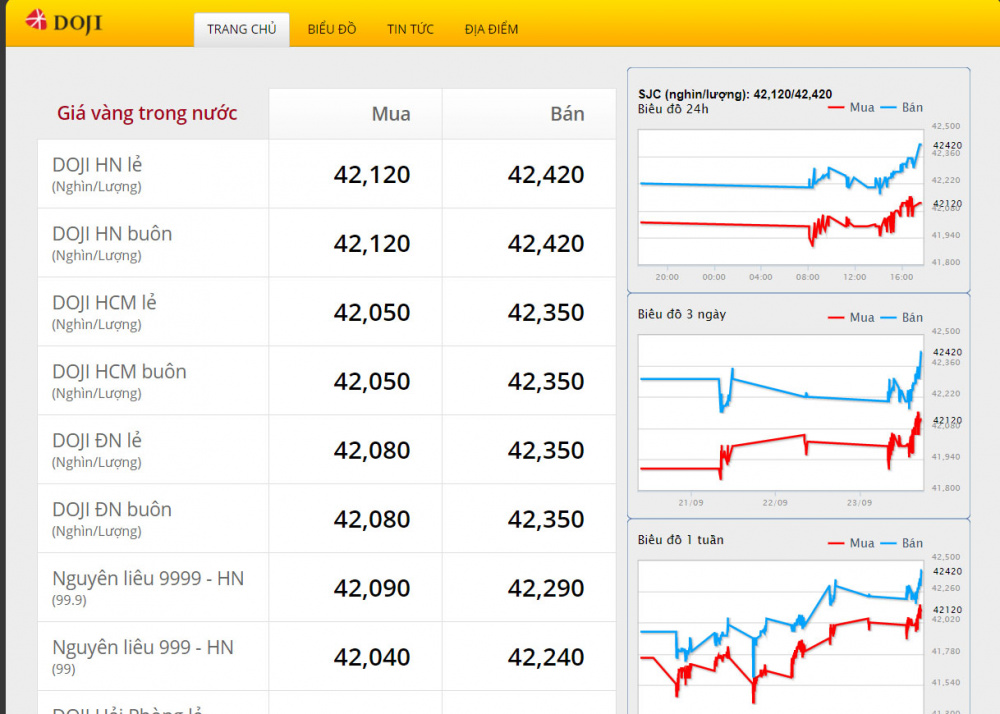Screen dimensions: 1000x714
Task: Click DOJI HN buôn buy price 42,120
Action: point(372,244)
